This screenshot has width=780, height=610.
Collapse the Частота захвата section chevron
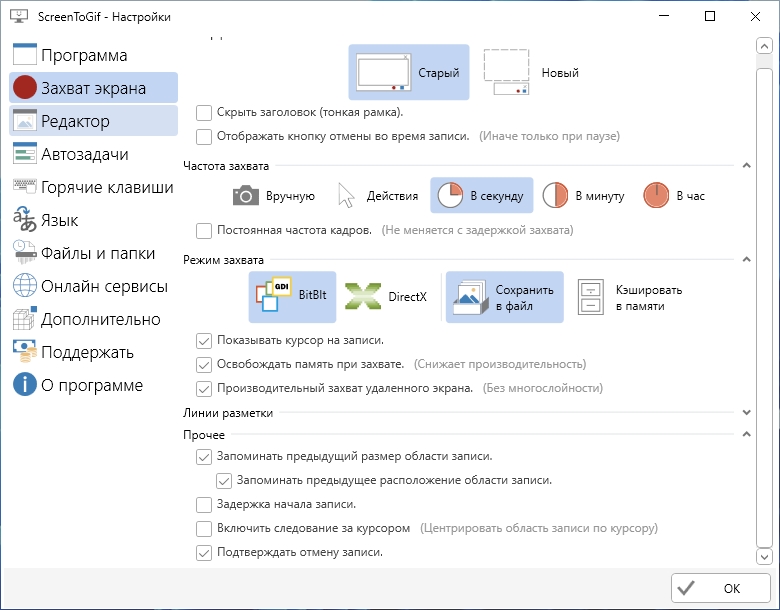[746, 165]
